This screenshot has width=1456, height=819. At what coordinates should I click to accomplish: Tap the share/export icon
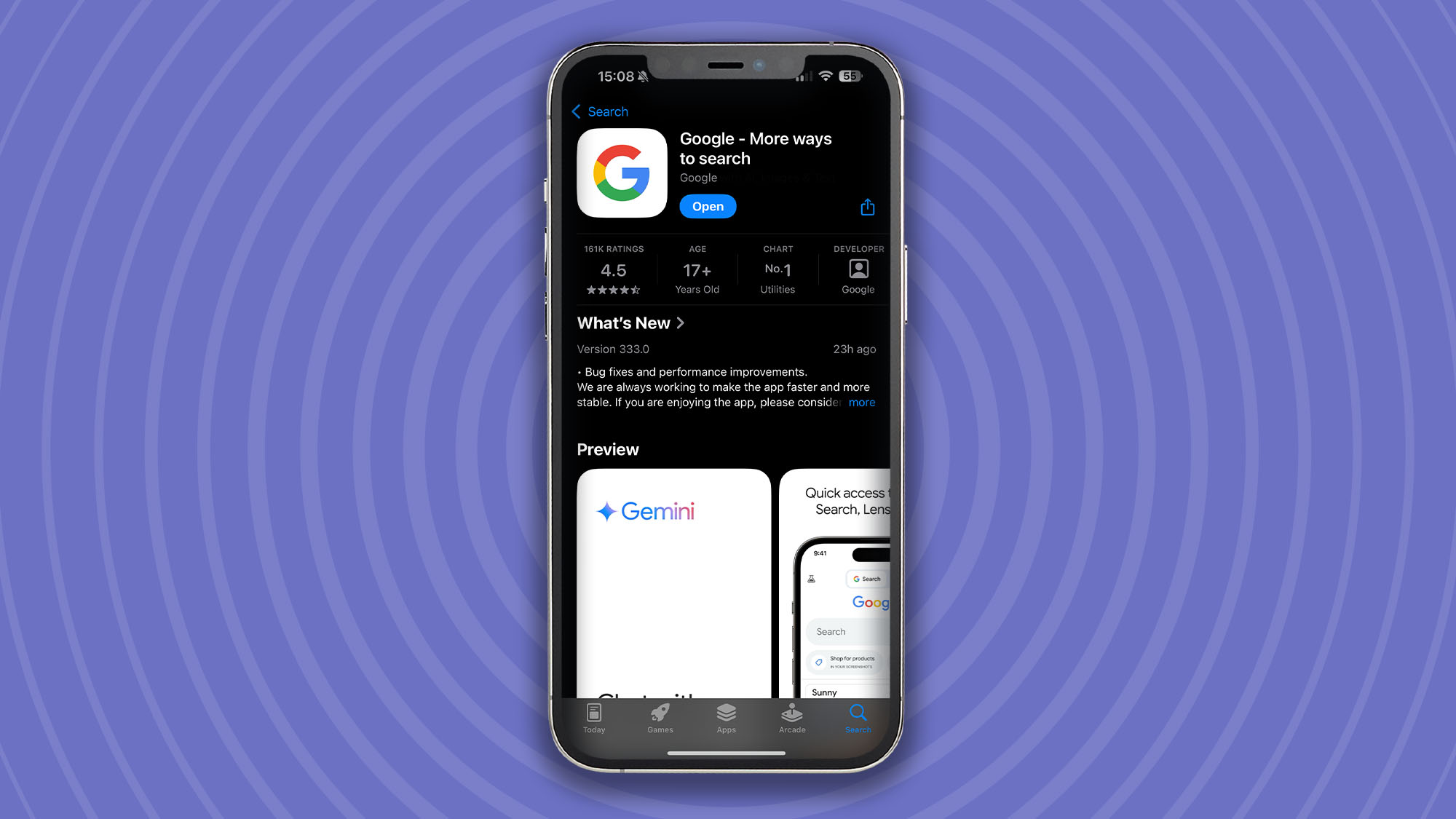[x=866, y=207]
